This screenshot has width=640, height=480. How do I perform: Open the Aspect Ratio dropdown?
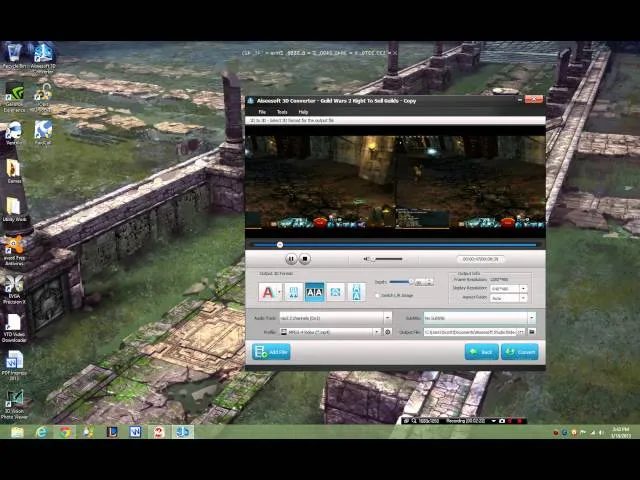(523, 298)
